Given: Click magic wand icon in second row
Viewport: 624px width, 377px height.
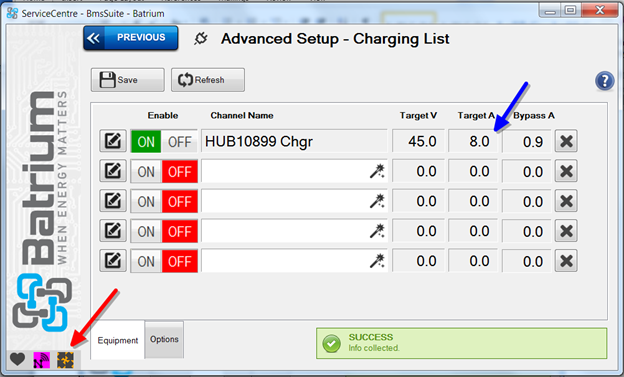Looking at the screenshot, I should click(377, 171).
